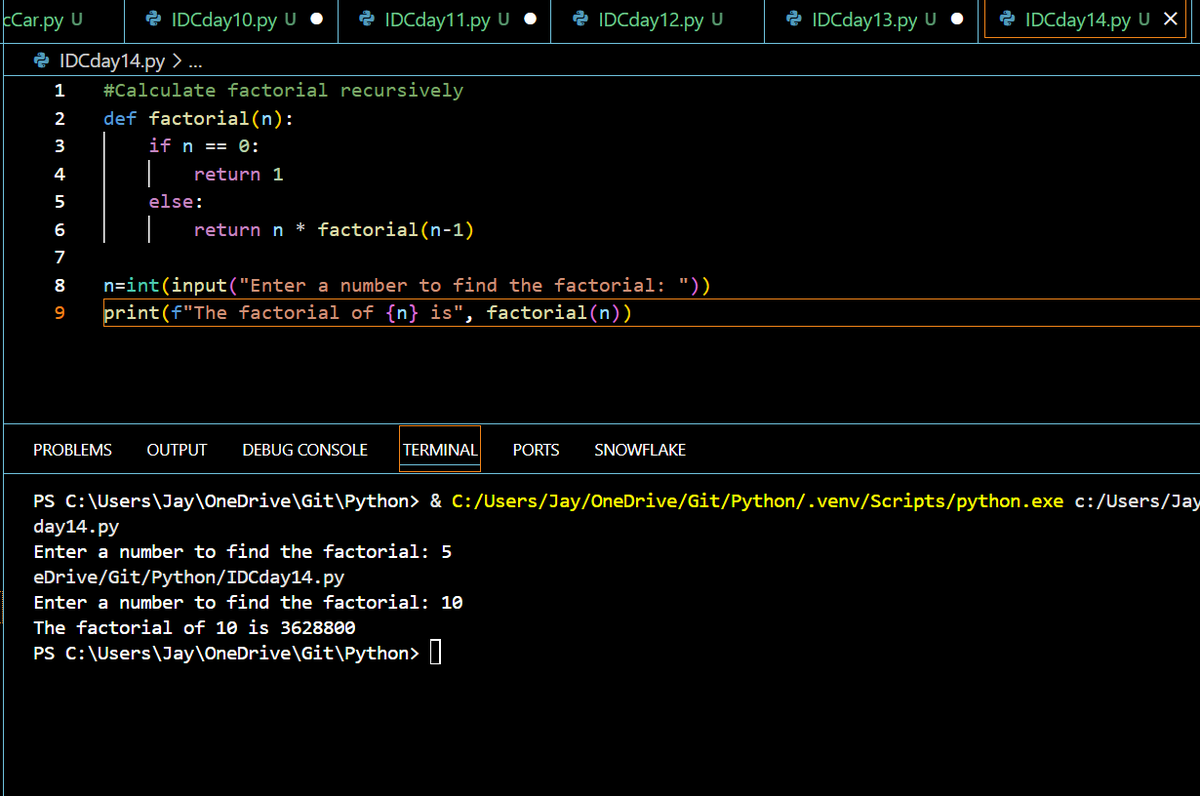Click 'def factorial(n):' on line 2

tap(199, 118)
